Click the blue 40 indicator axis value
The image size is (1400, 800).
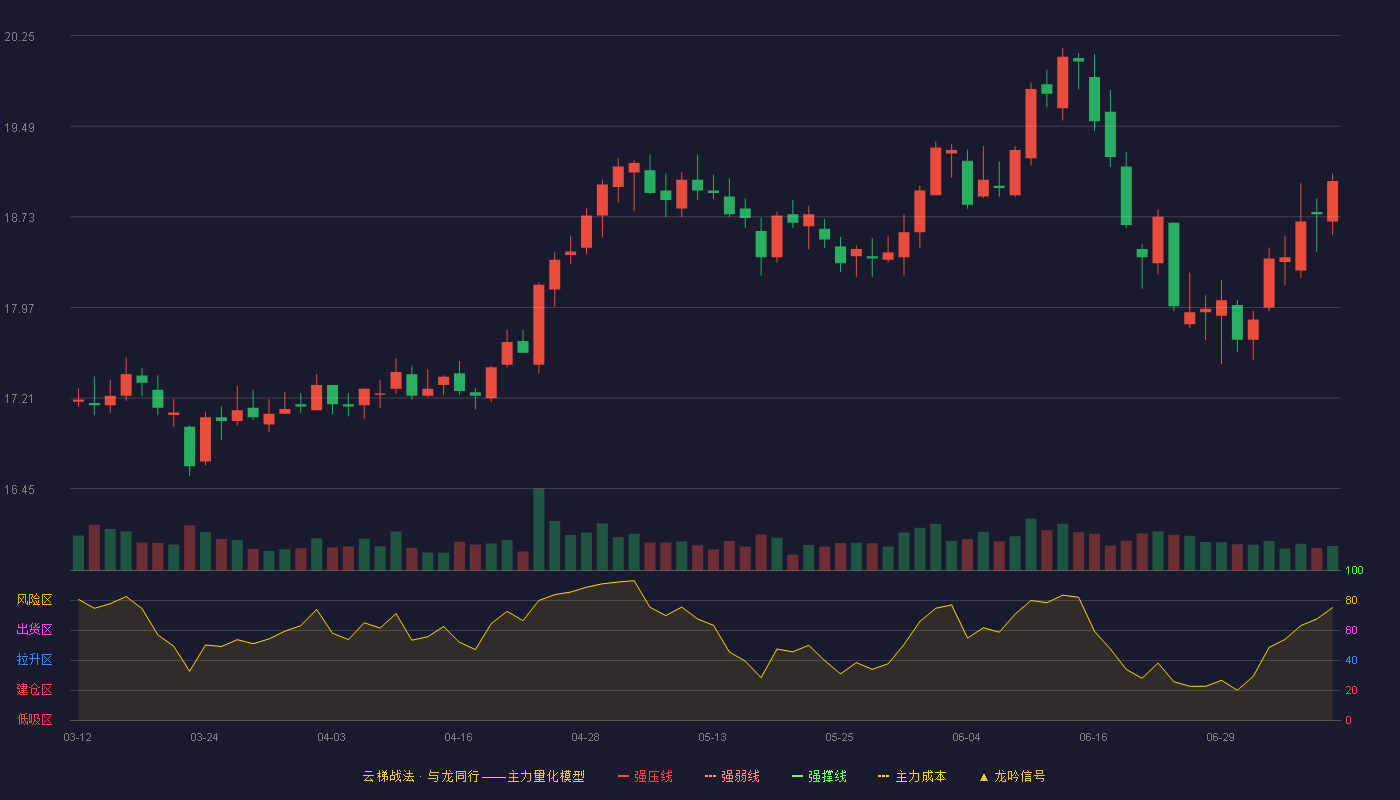1351,660
